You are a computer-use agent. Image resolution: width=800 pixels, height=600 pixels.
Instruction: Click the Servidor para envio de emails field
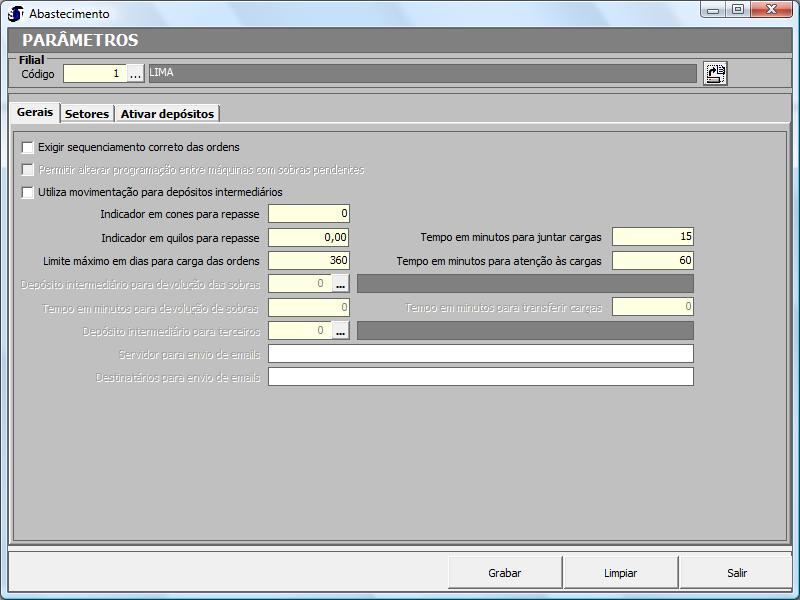tap(480, 354)
